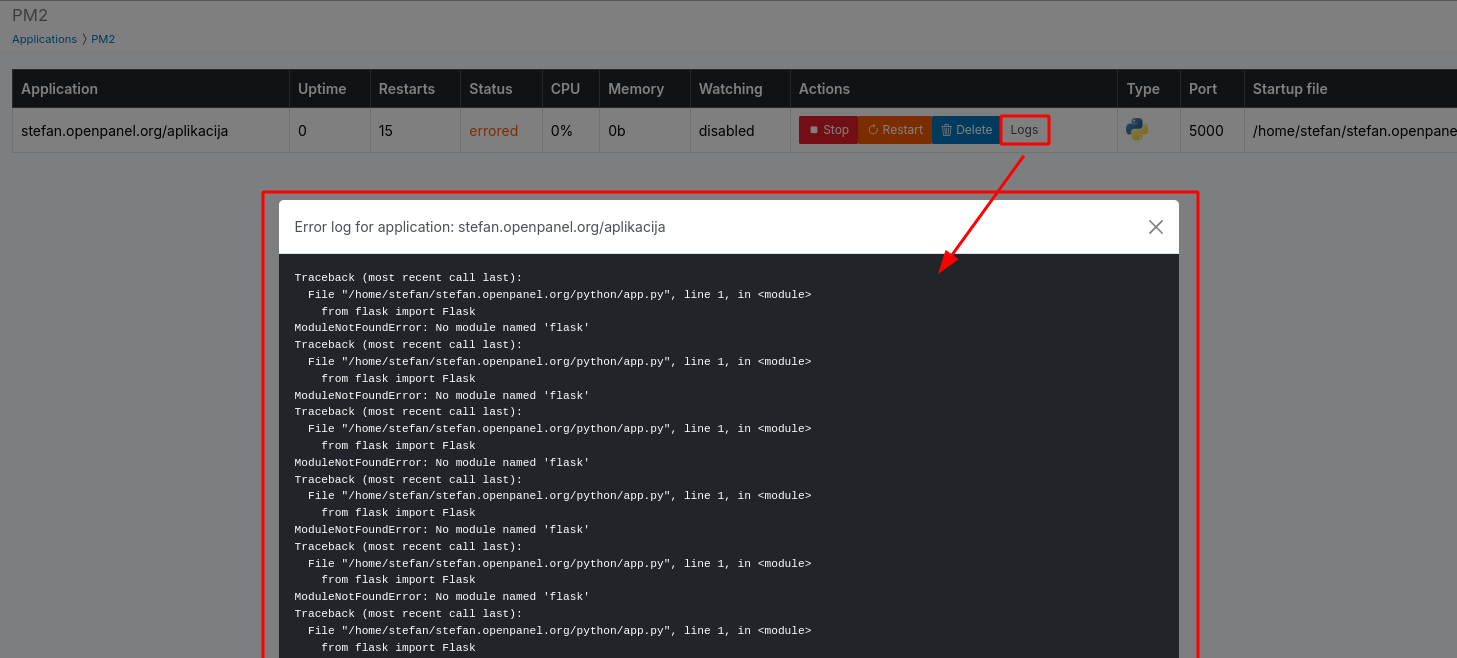1457x658 pixels.
Task: Select the Memory column header
Action: pyautogui.click(x=645, y=88)
